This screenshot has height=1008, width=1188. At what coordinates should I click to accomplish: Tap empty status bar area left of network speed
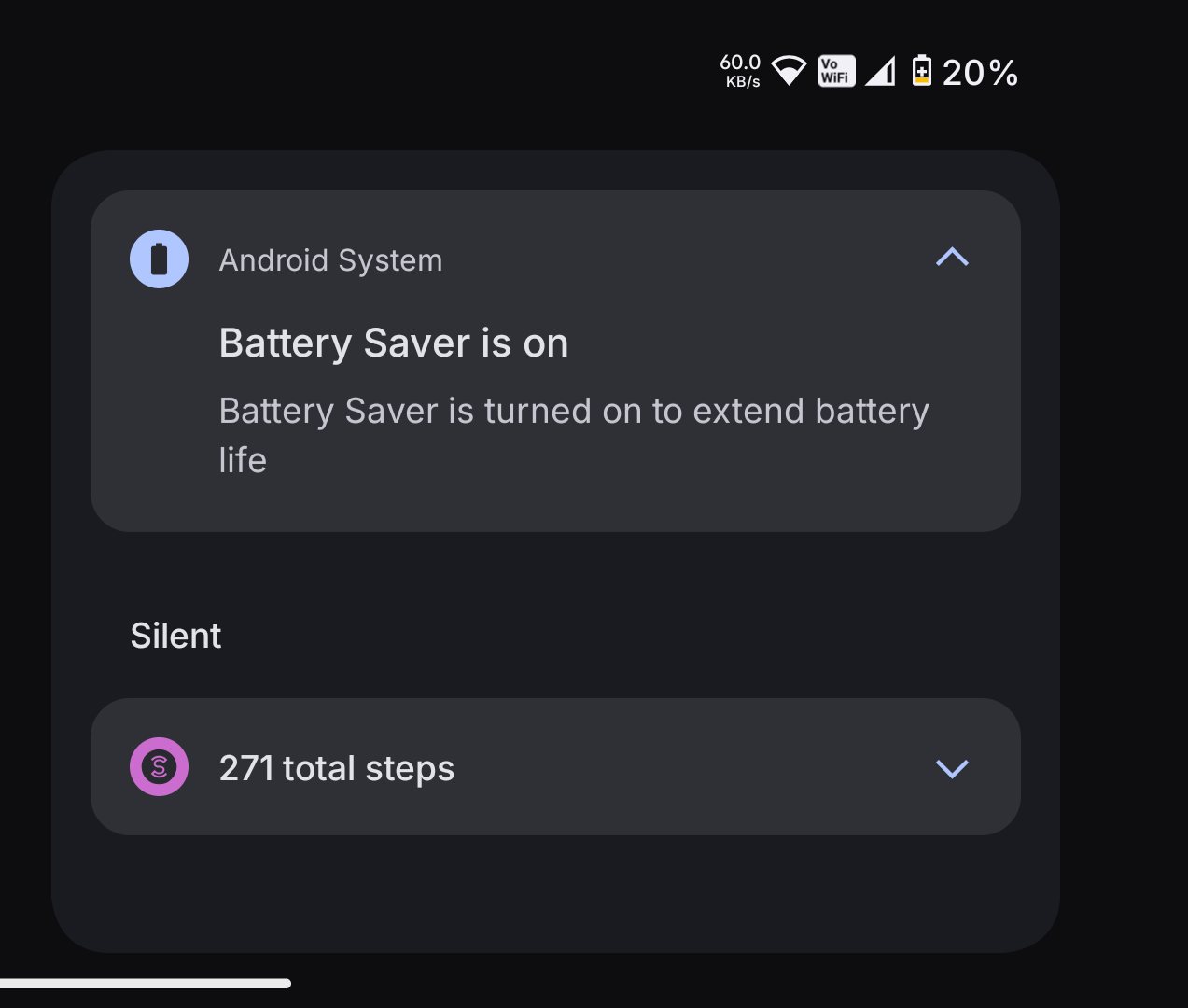pos(373,71)
